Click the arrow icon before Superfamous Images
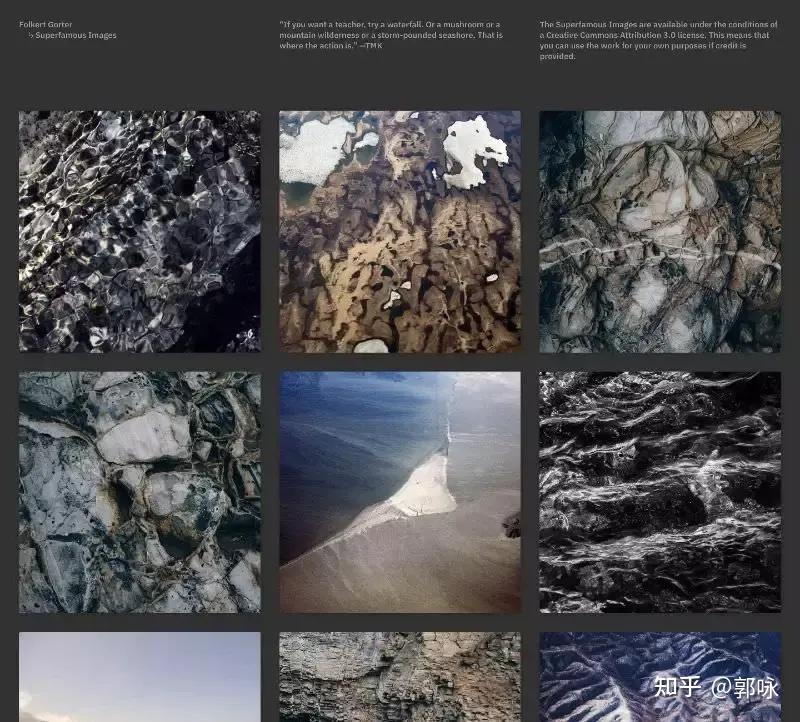 30,36
